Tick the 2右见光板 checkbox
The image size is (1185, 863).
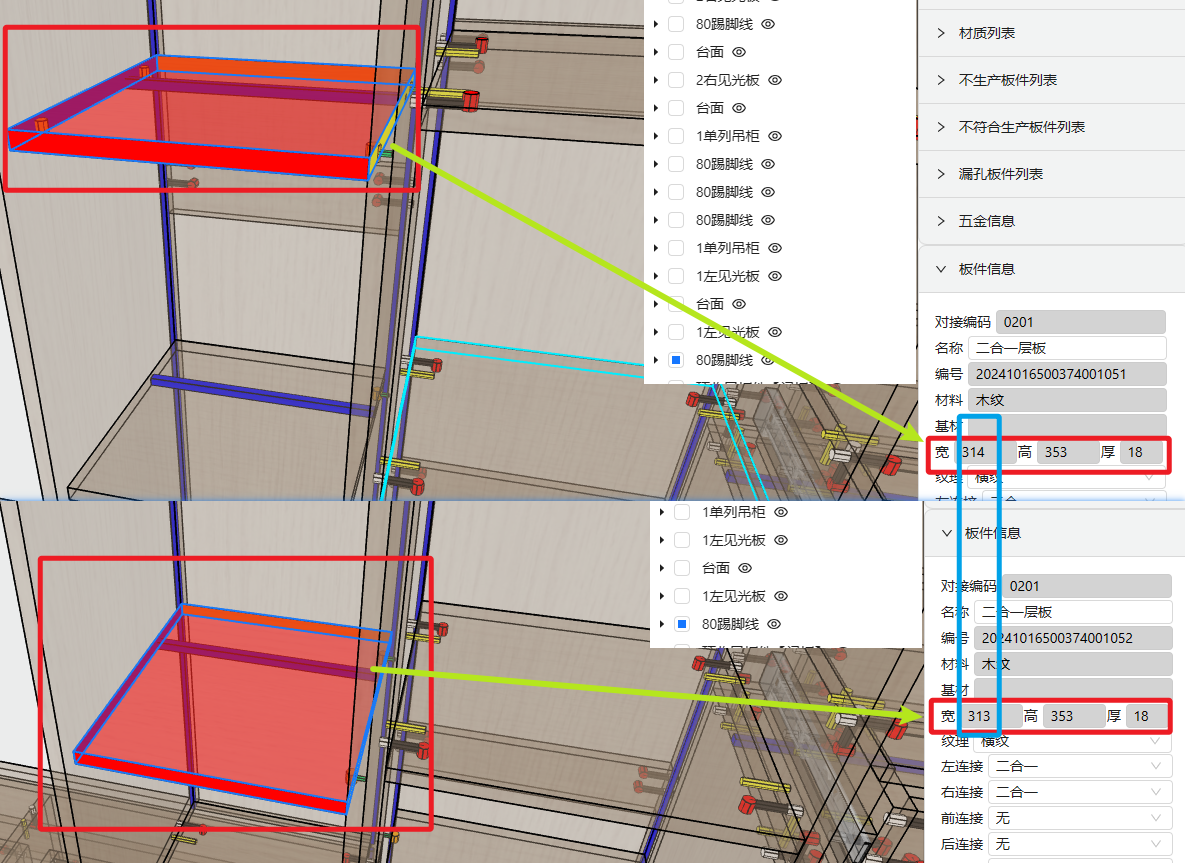[676, 80]
